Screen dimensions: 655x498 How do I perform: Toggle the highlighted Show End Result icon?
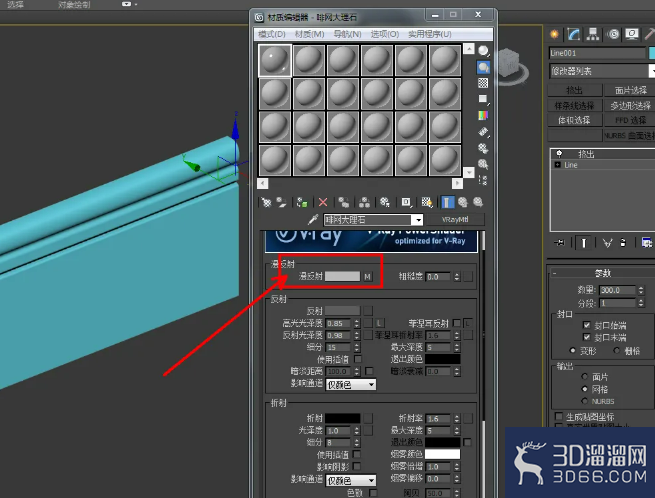pyautogui.click(x=447, y=203)
